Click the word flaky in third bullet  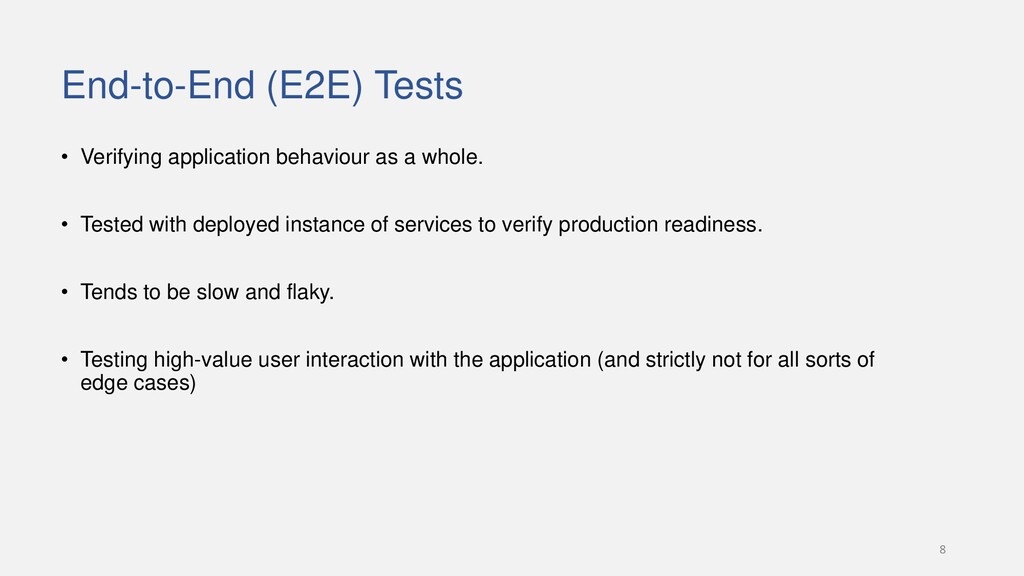(310, 292)
